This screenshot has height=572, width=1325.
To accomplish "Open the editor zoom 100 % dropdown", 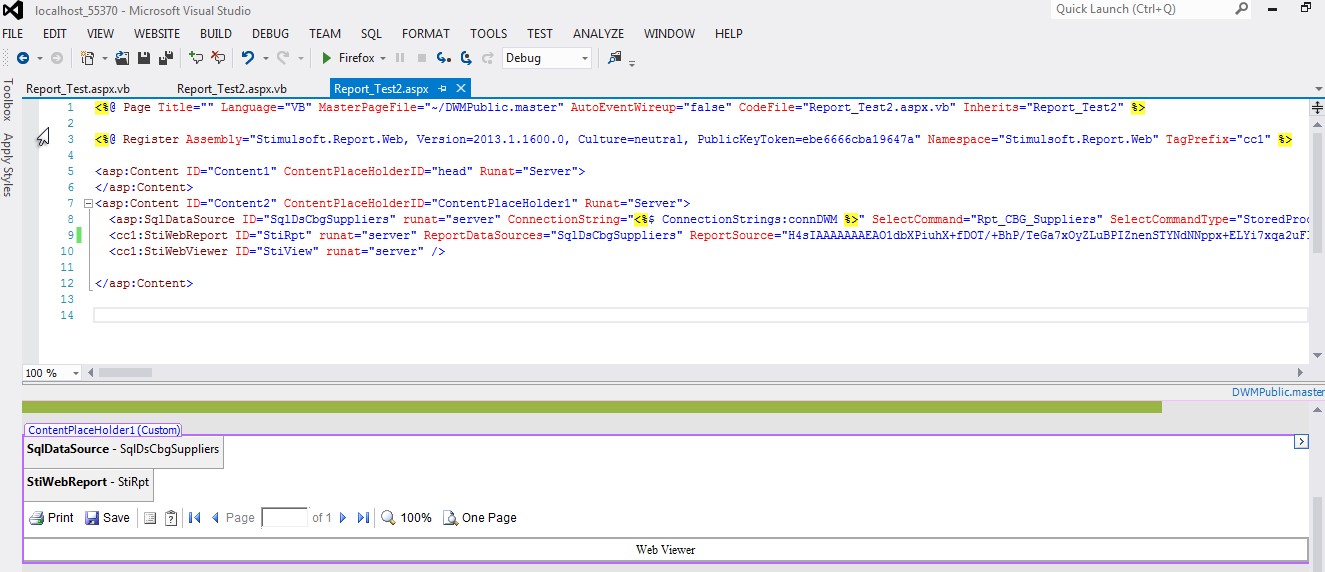I will (75, 373).
